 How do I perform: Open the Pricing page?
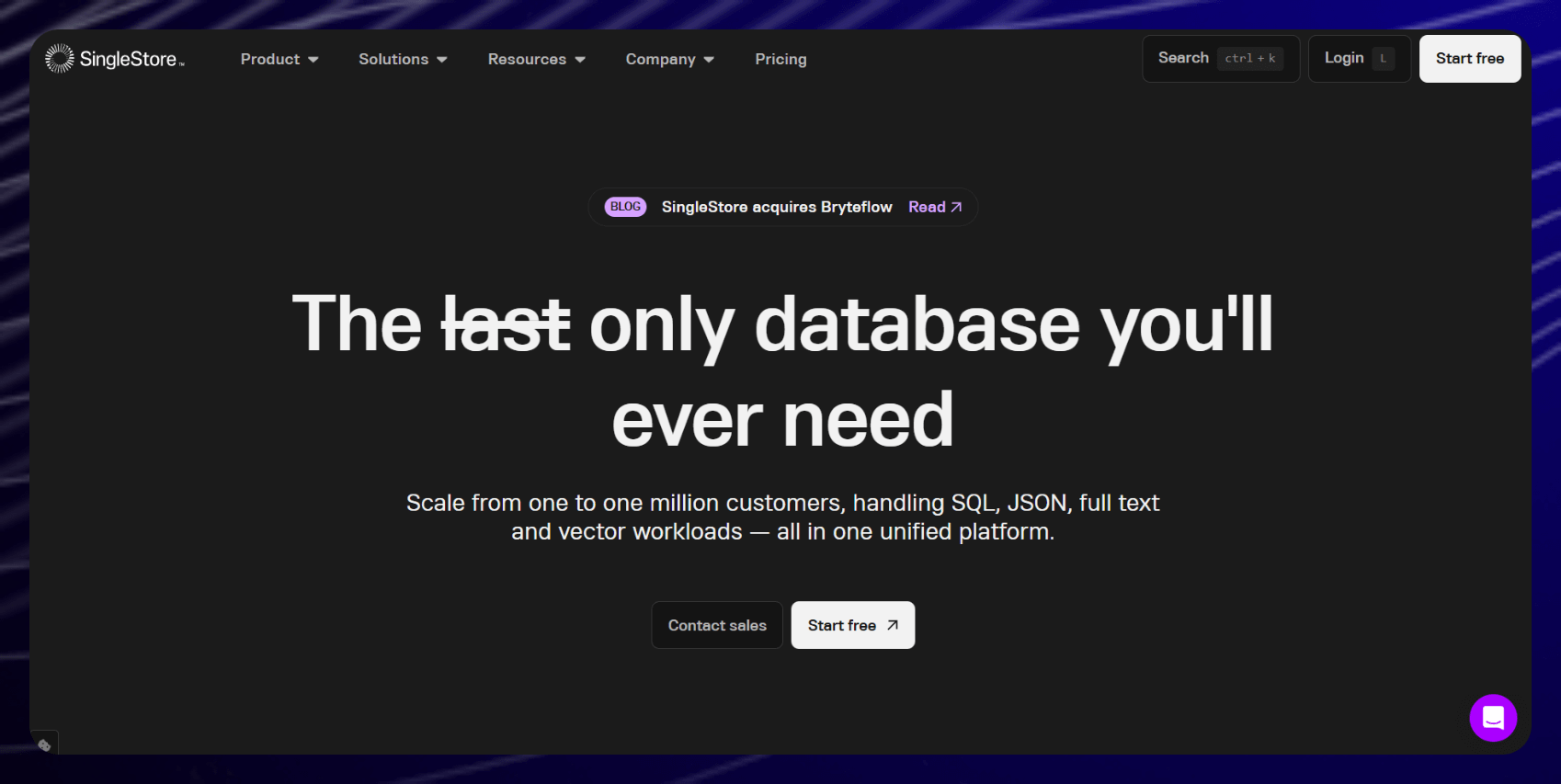tap(780, 59)
